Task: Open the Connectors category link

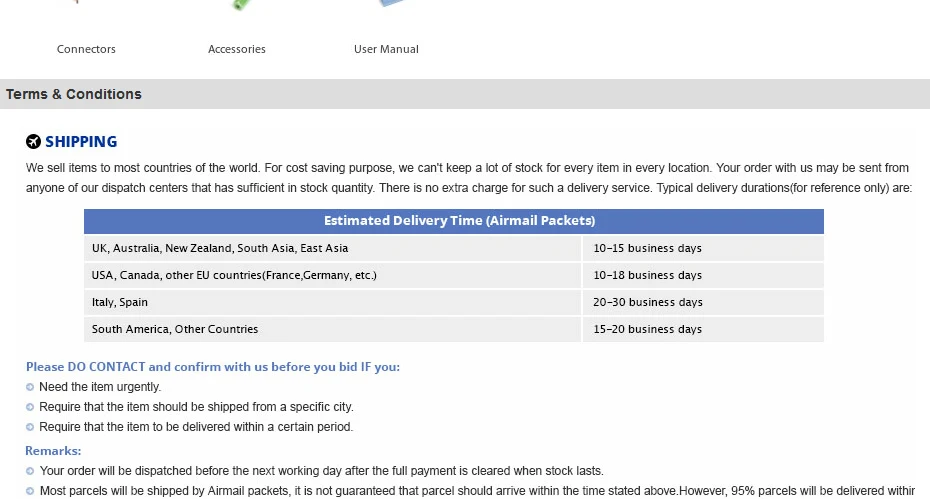Action: coord(86,49)
